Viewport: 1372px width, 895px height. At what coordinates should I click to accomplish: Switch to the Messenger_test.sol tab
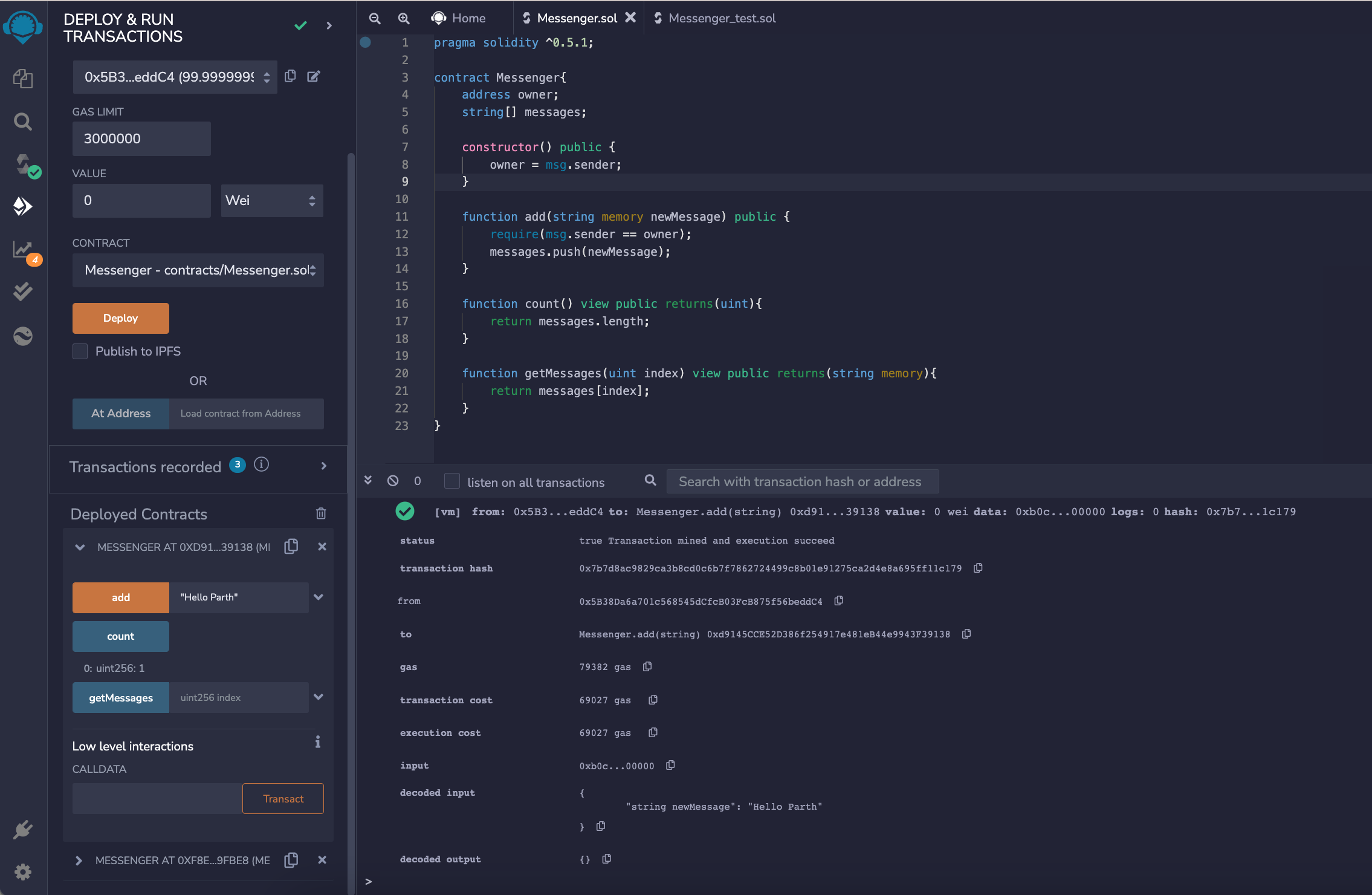coord(721,18)
